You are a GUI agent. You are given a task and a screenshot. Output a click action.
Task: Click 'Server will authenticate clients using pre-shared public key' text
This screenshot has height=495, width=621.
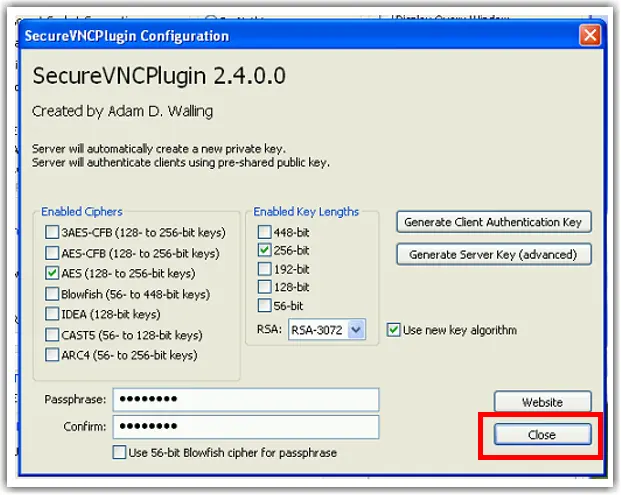(x=181, y=162)
